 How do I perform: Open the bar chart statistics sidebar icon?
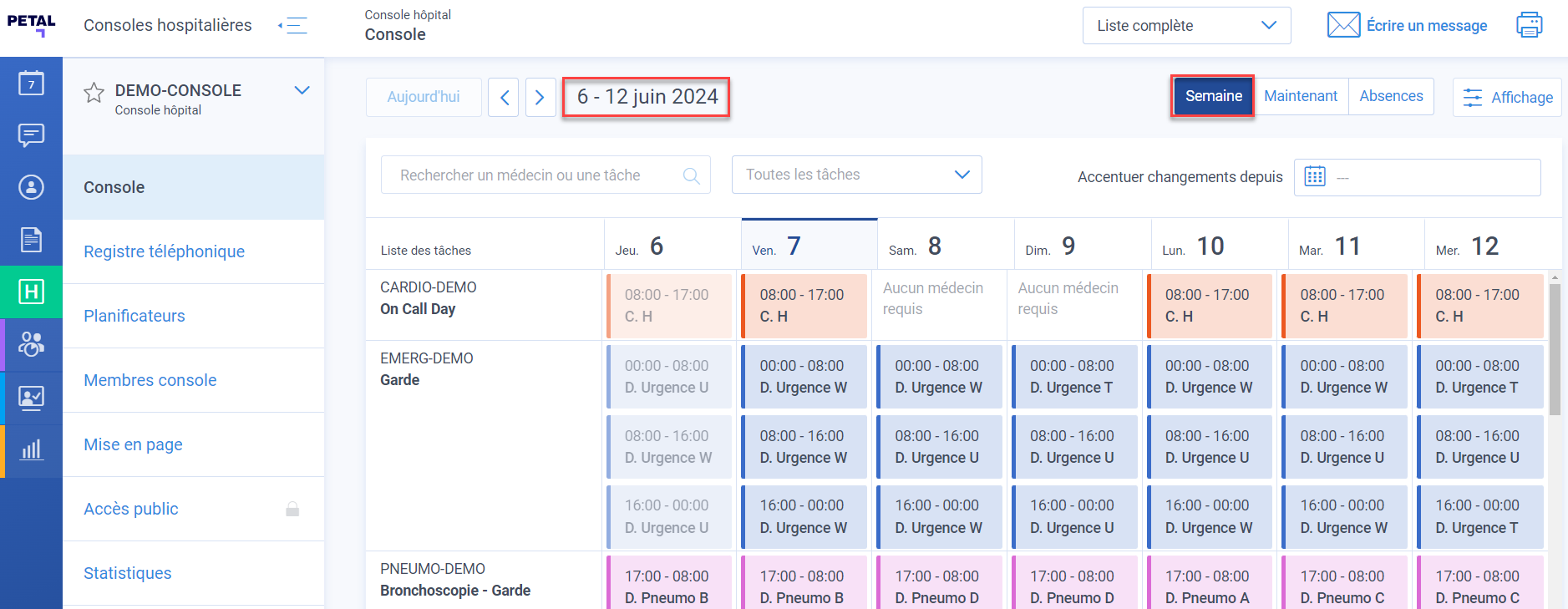pyautogui.click(x=31, y=450)
